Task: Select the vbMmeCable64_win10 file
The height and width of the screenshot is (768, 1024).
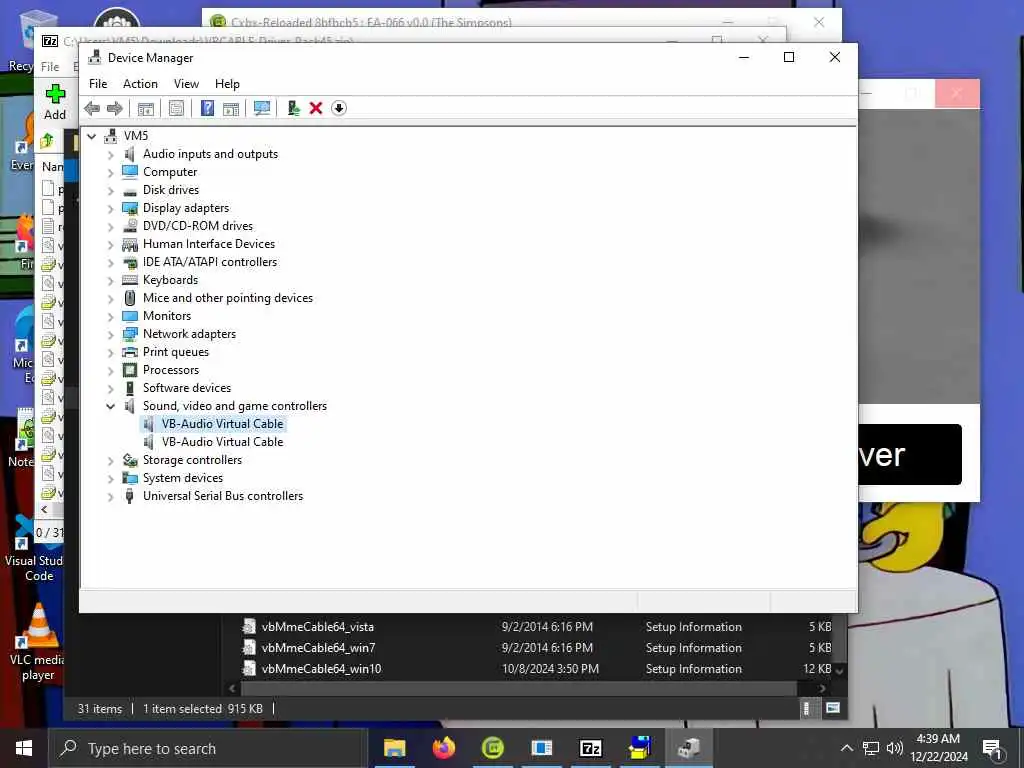Action: tap(321, 669)
